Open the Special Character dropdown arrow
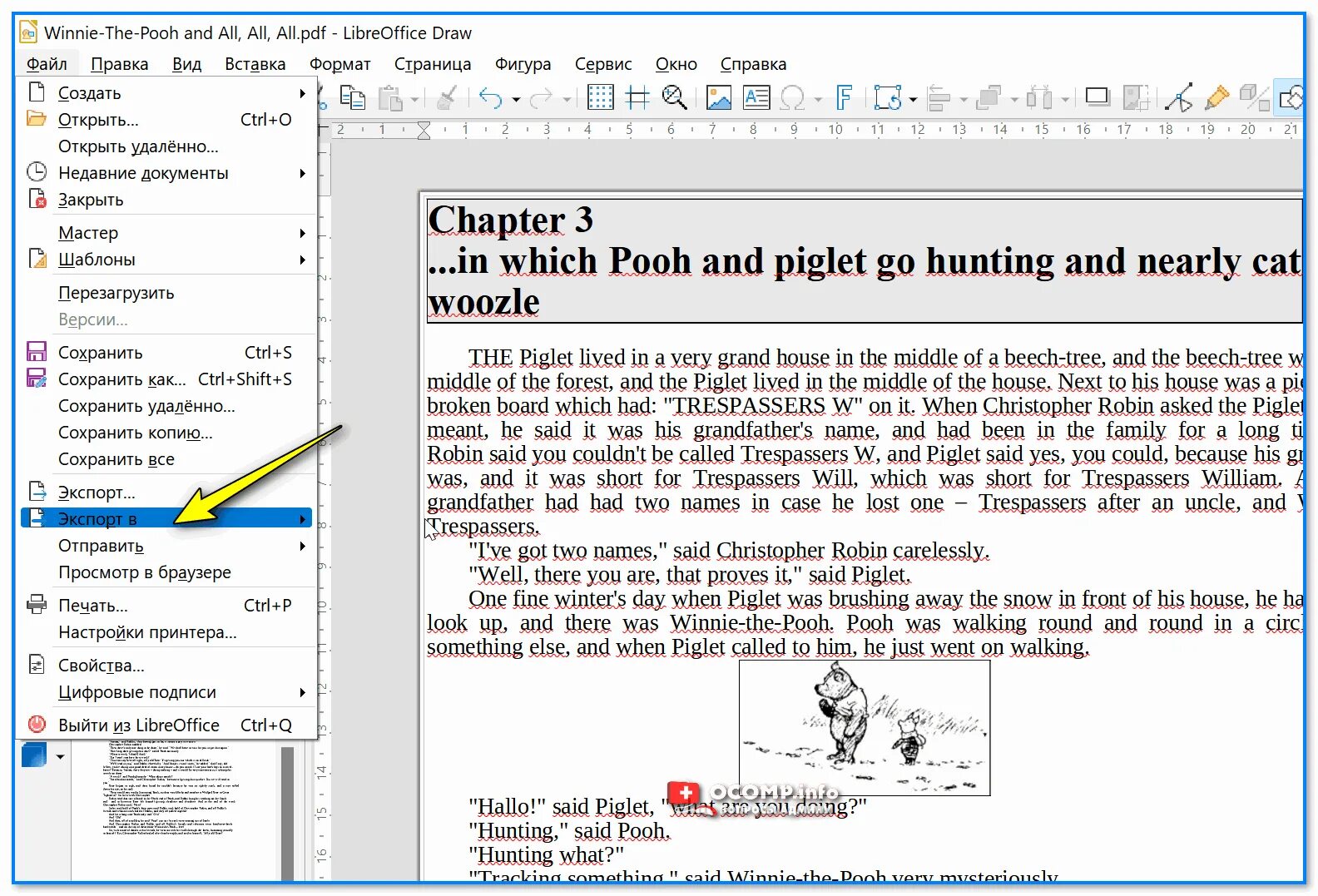This screenshot has height=896, width=1318. [x=817, y=100]
